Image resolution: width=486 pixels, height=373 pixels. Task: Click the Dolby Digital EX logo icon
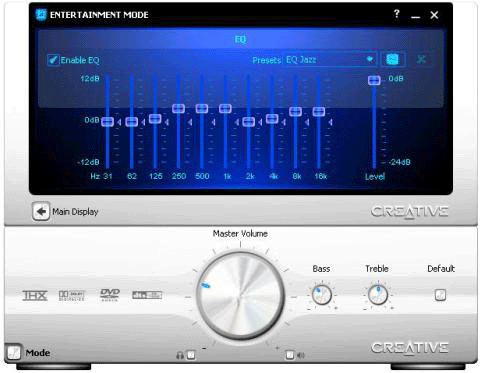(x=72, y=295)
